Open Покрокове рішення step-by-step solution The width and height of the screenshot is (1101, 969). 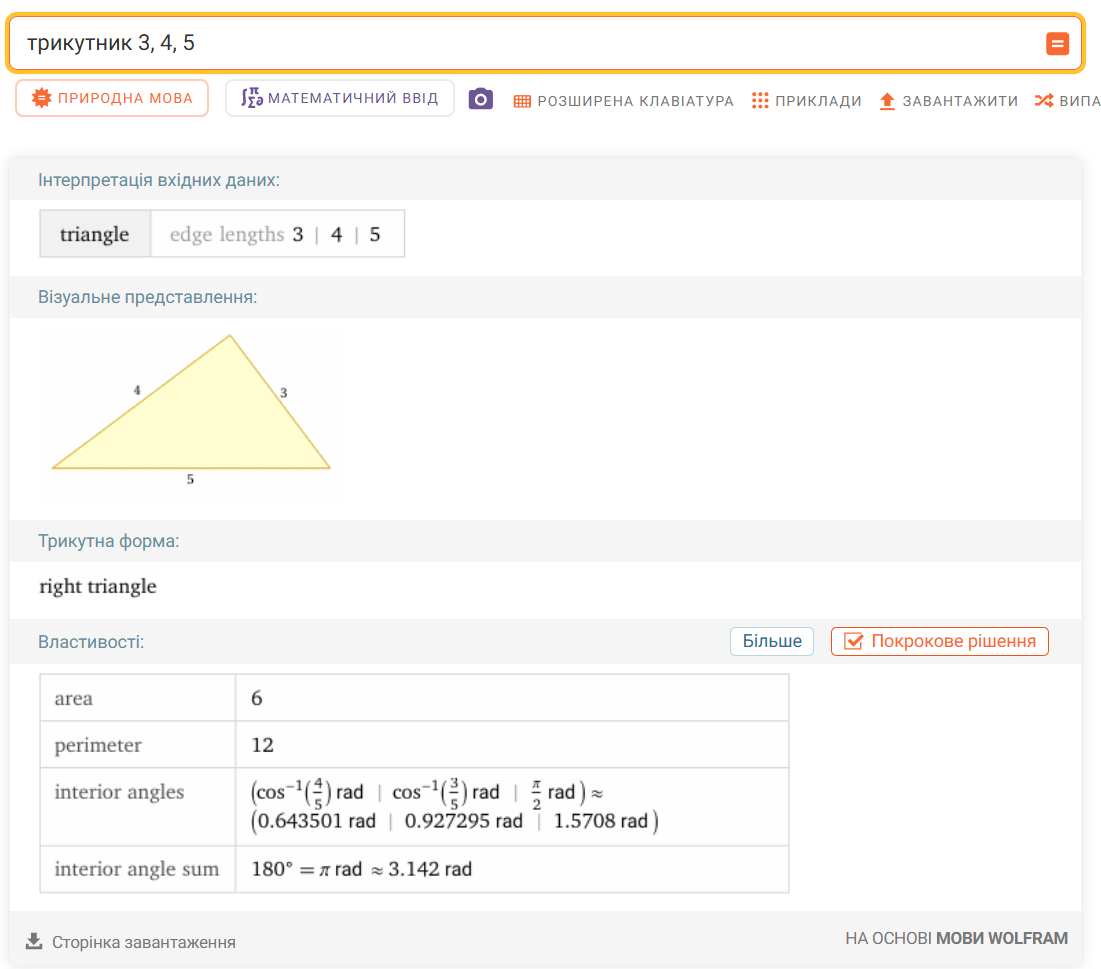coord(939,641)
